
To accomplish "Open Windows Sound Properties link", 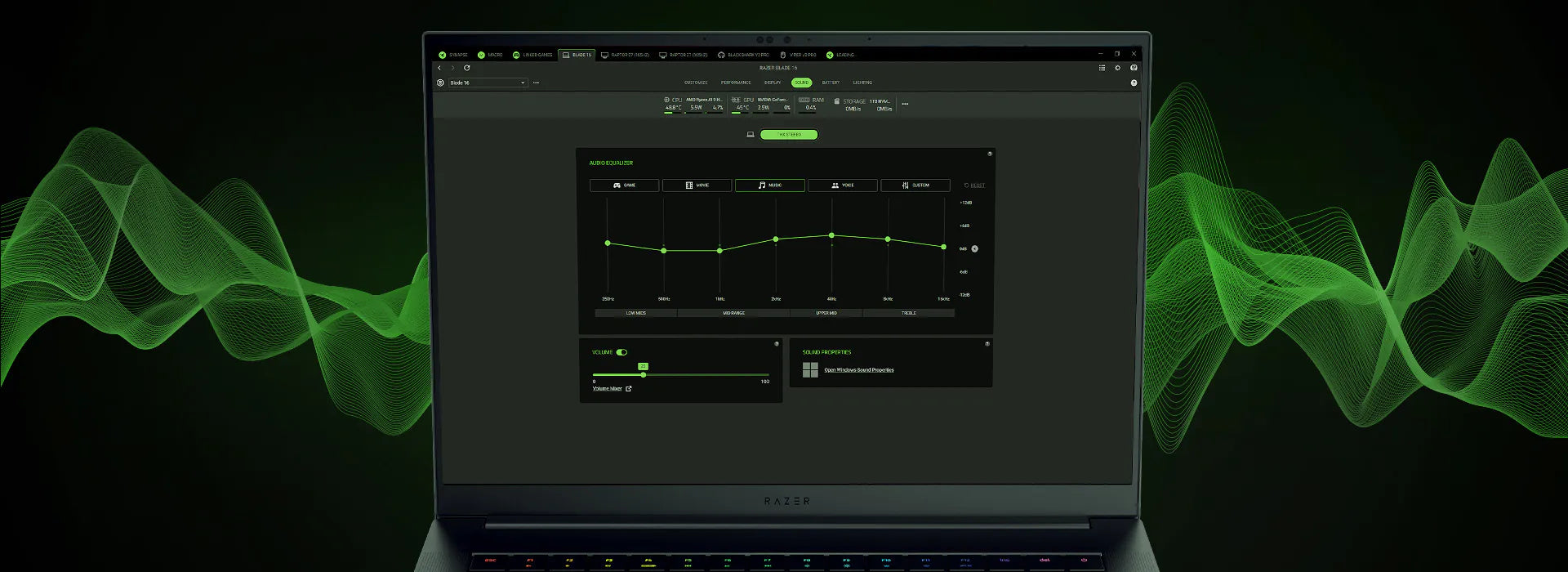I will tap(858, 370).
